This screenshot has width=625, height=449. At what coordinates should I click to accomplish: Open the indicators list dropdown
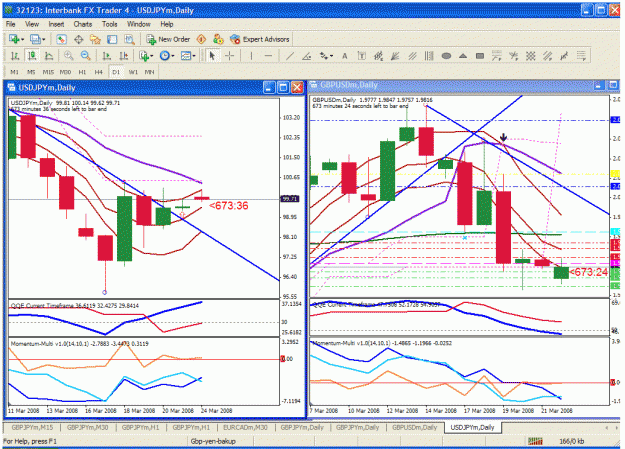(x=151, y=56)
